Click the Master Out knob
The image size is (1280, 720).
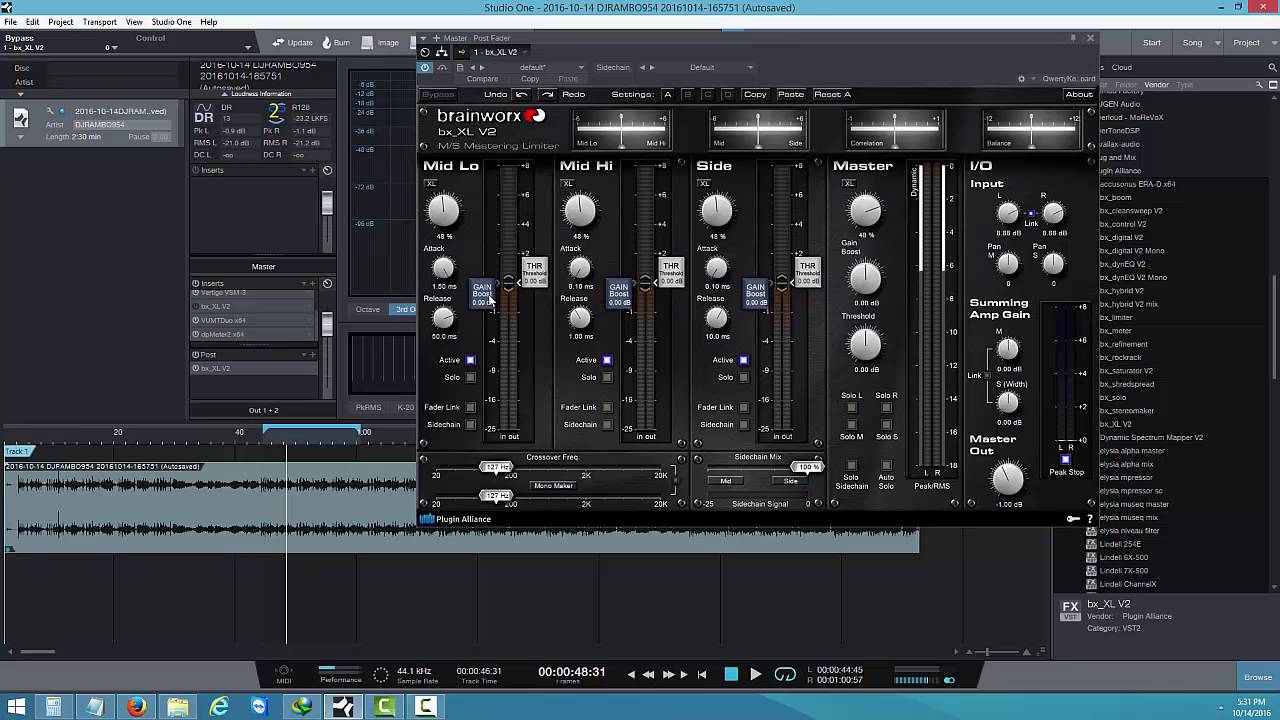[x=1008, y=479]
